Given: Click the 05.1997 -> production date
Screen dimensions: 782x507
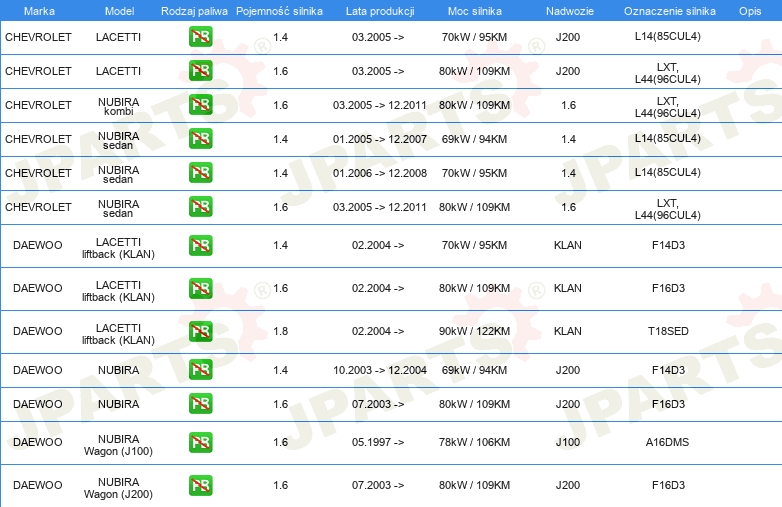Looking at the screenshot, I should click(x=378, y=442).
